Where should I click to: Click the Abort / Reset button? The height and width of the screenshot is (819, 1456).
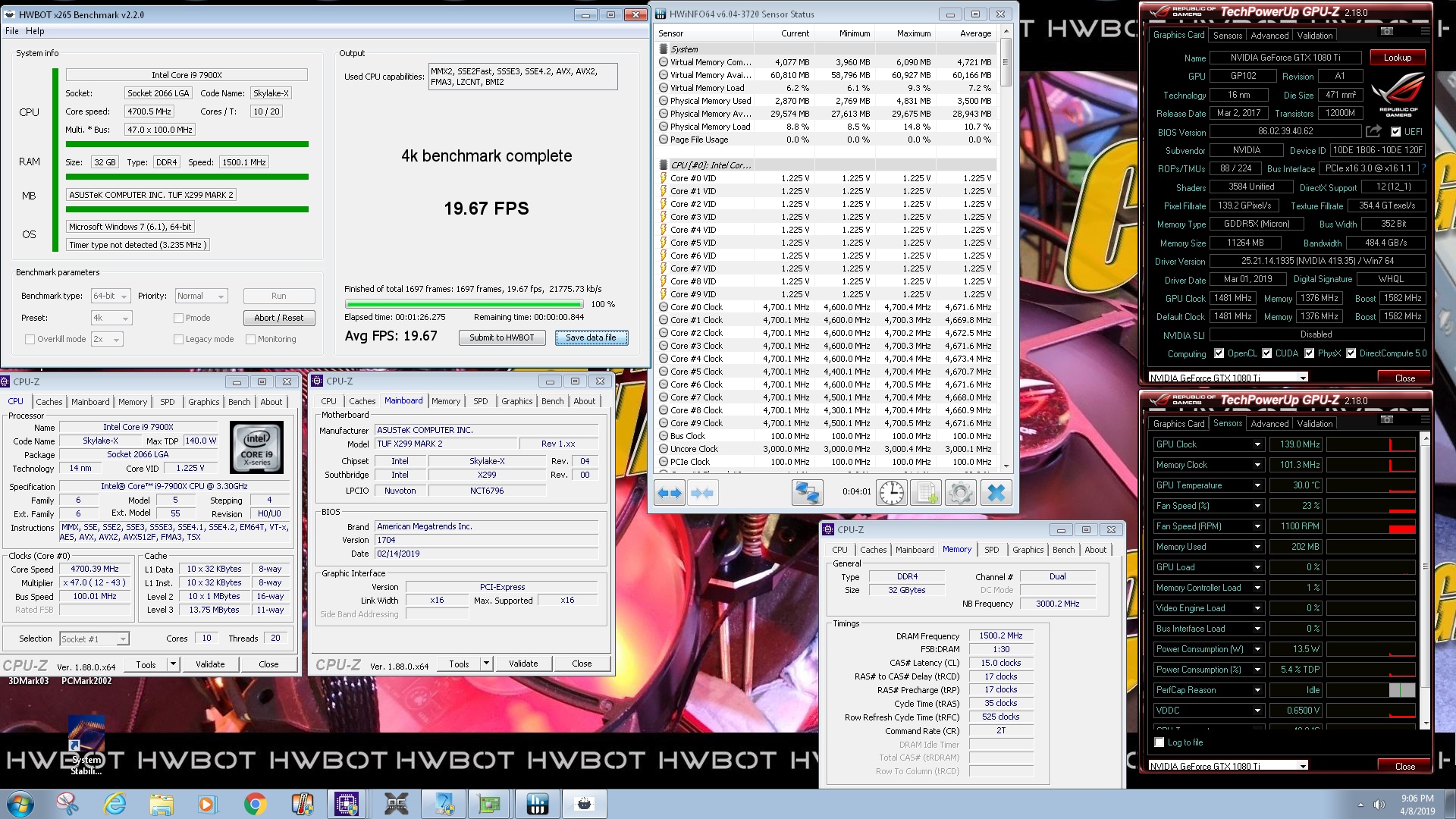click(x=279, y=318)
